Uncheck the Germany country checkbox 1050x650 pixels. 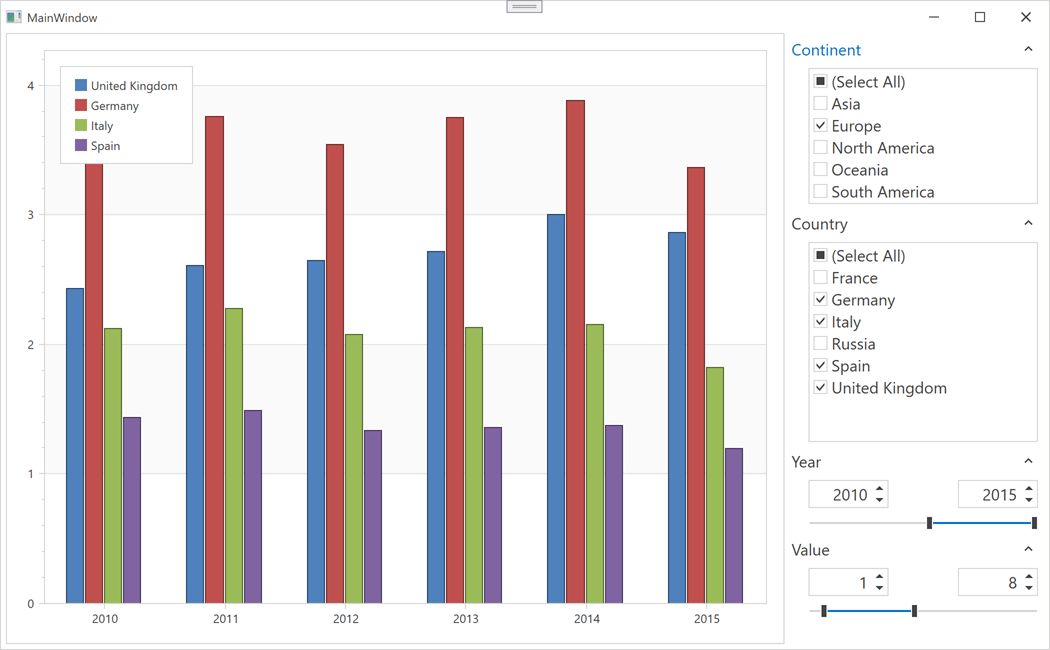tap(820, 299)
